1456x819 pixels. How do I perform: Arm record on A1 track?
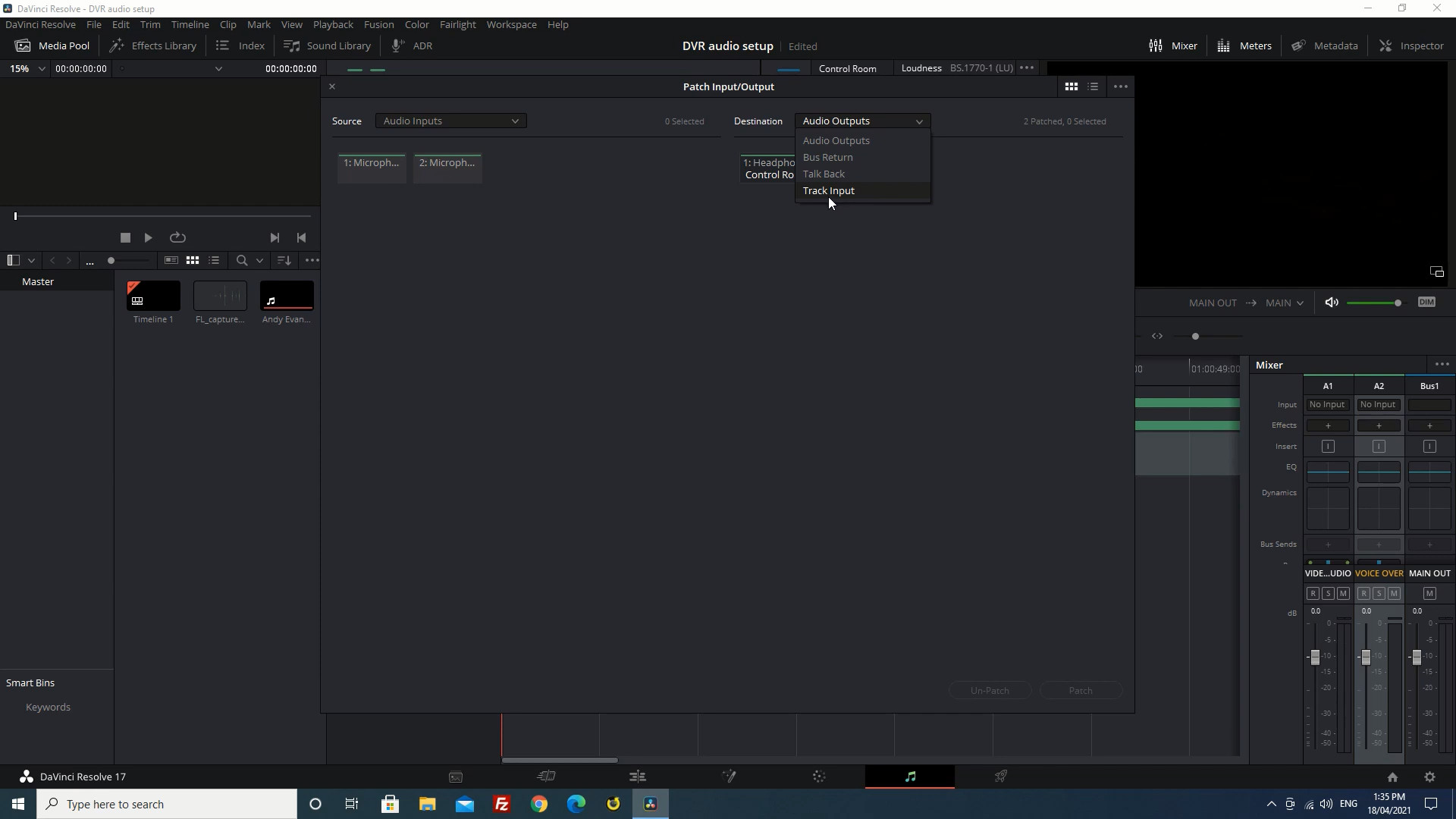coord(1313,594)
